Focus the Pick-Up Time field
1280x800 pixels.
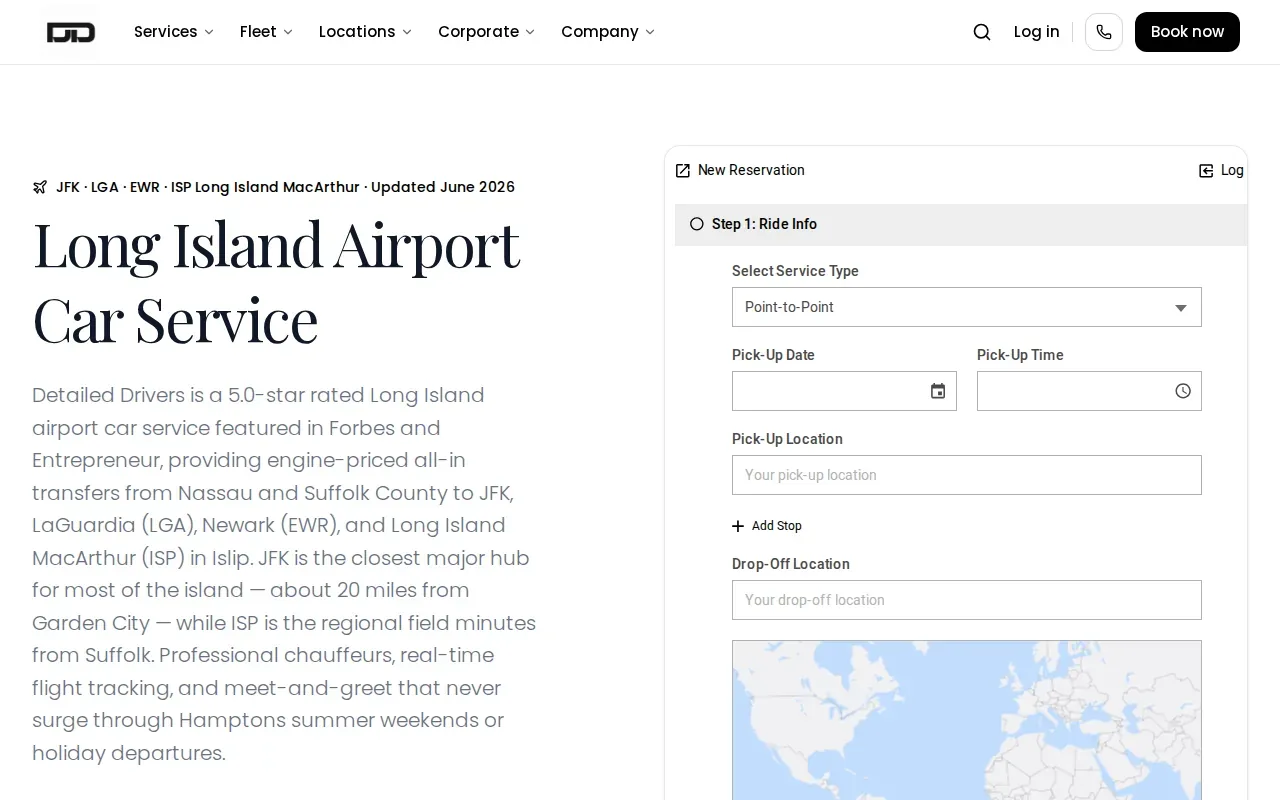pos(1089,391)
